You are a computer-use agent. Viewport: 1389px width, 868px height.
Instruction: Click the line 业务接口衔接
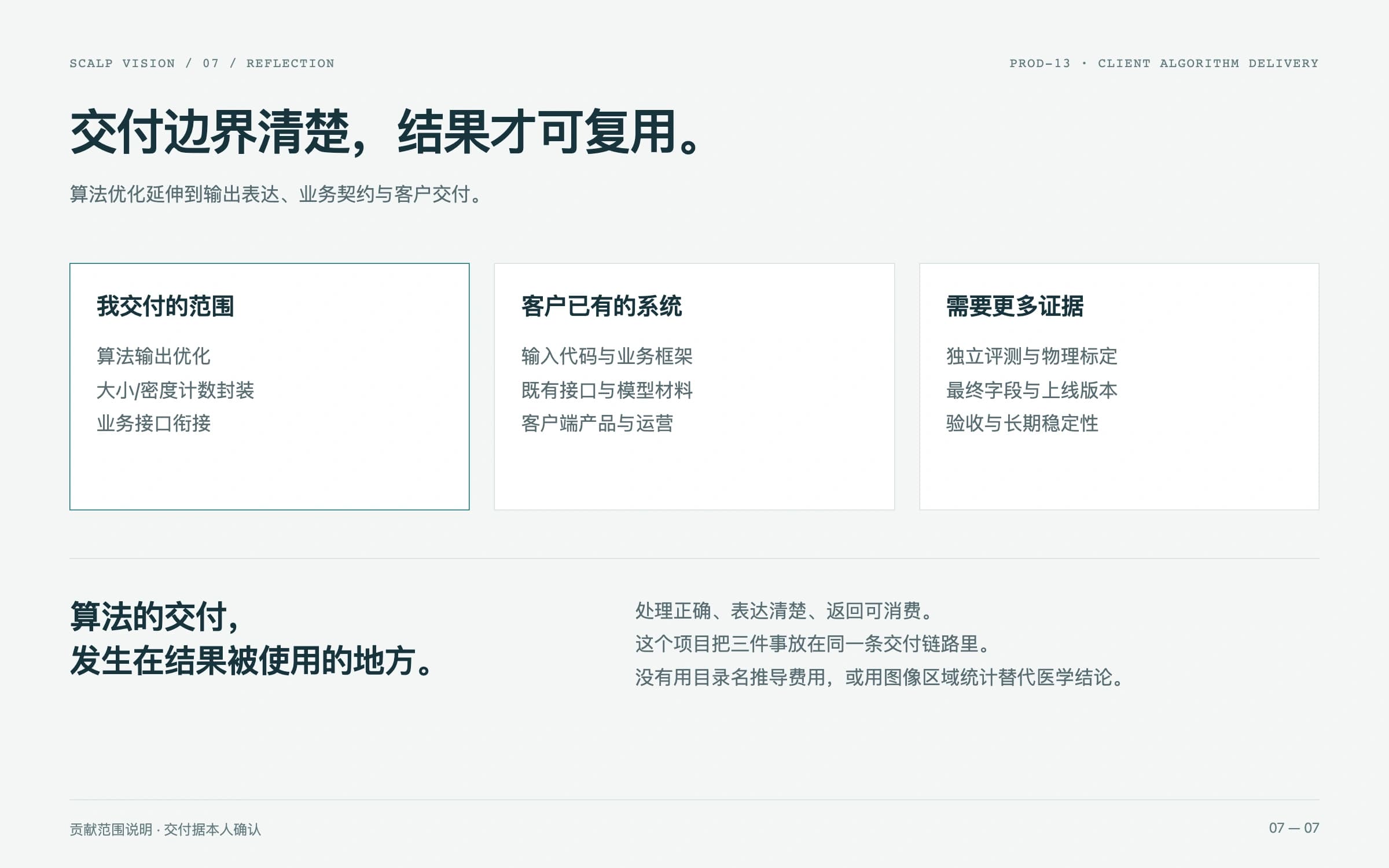(x=153, y=423)
